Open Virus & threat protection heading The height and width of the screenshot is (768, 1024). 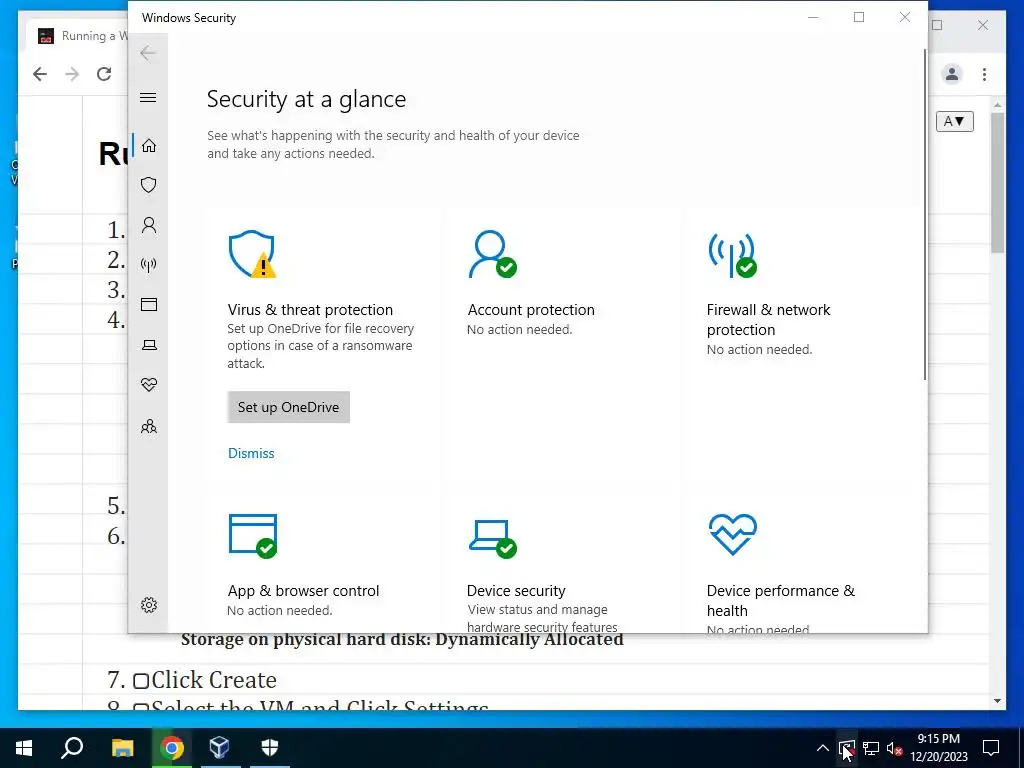click(x=310, y=310)
